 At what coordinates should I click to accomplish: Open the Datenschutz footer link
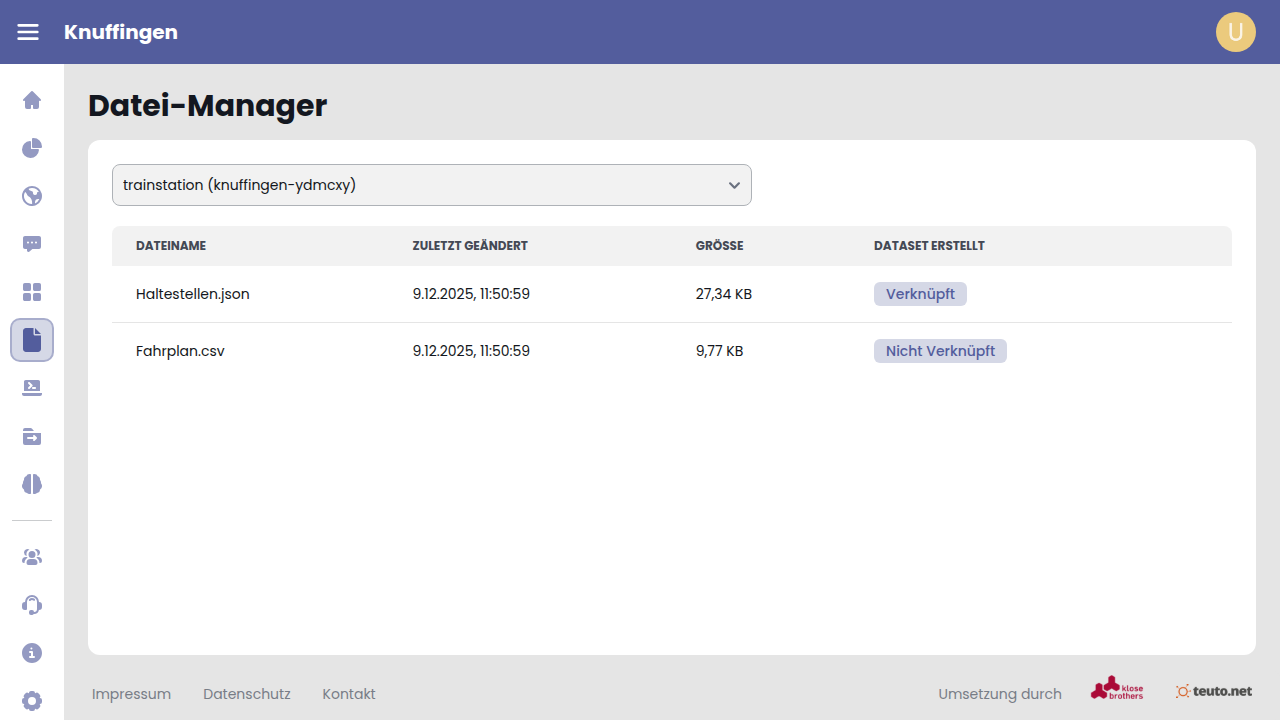(x=247, y=694)
